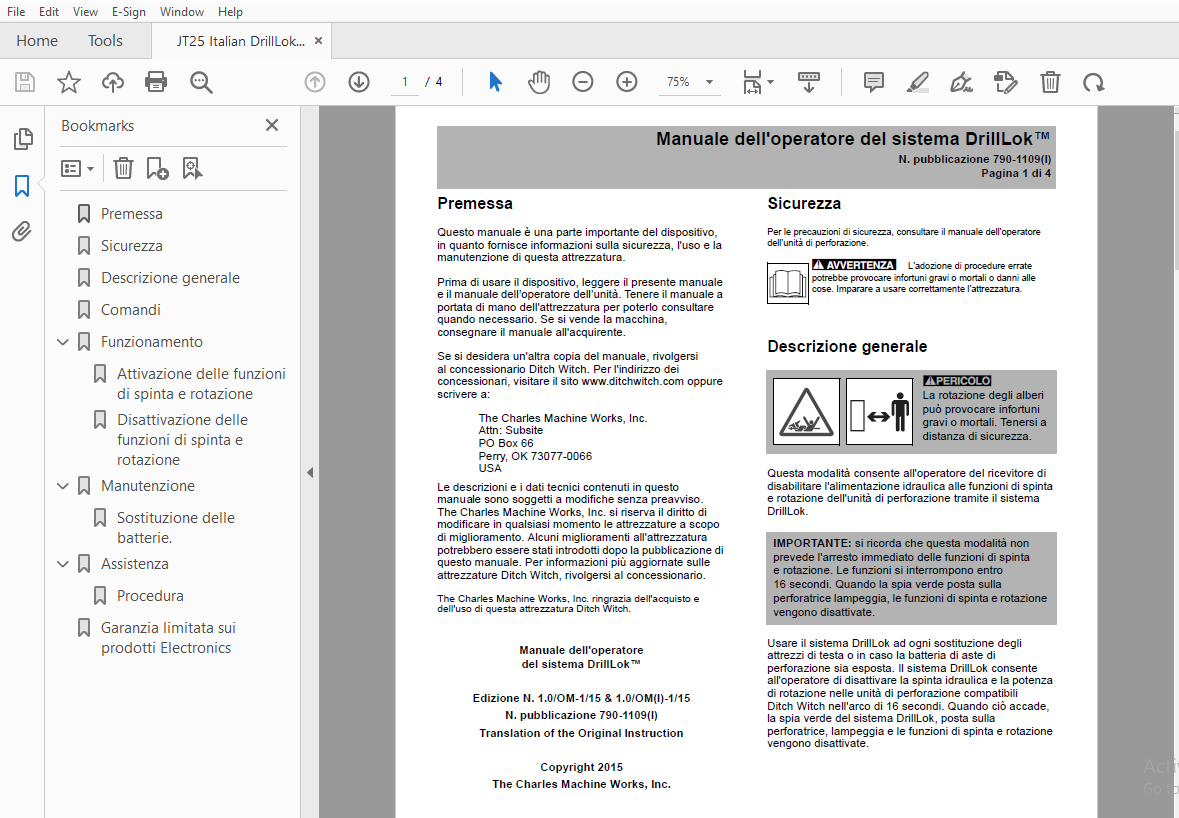The image size is (1179, 818).
Task: Select the Funzionamento bookmark
Action: coord(152,342)
